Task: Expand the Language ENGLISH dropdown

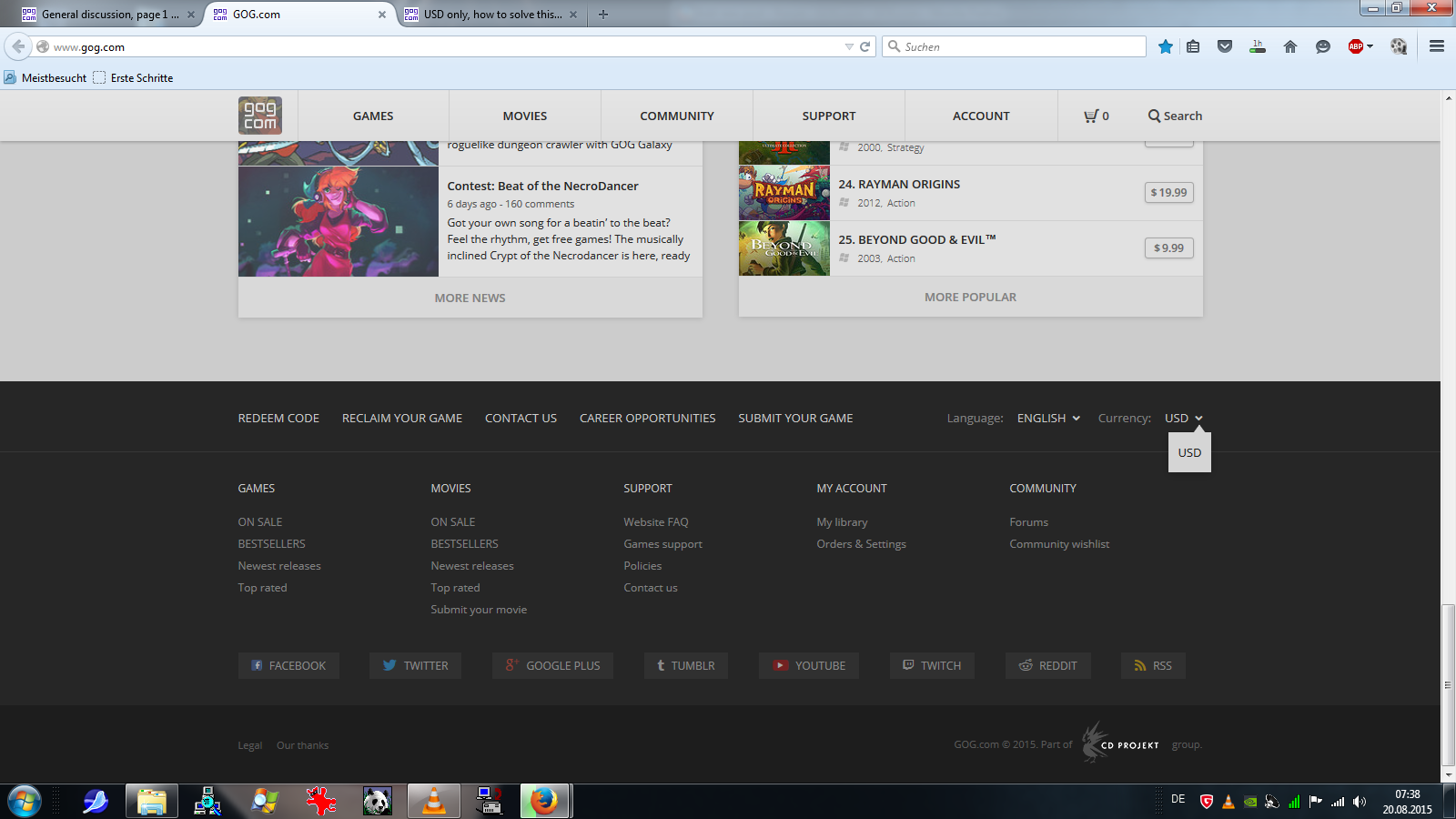Action: click(1048, 418)
